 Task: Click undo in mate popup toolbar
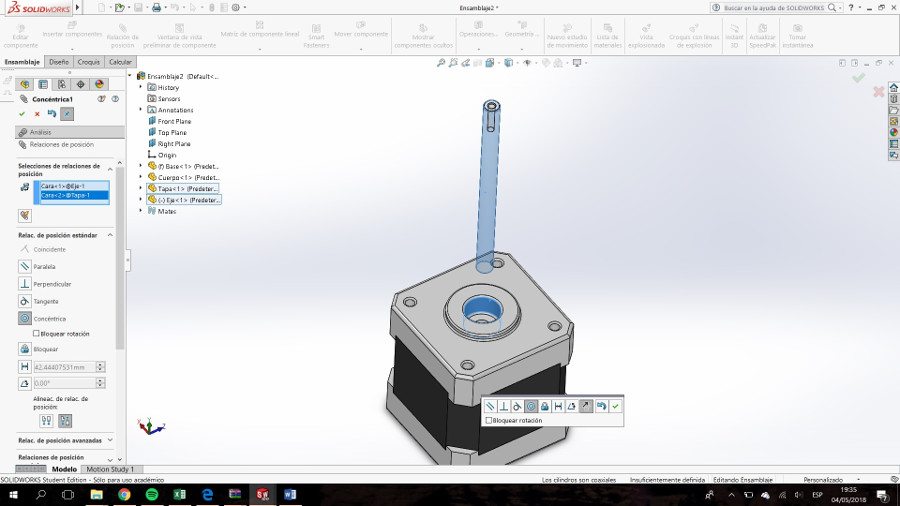[x=601, y=406]
